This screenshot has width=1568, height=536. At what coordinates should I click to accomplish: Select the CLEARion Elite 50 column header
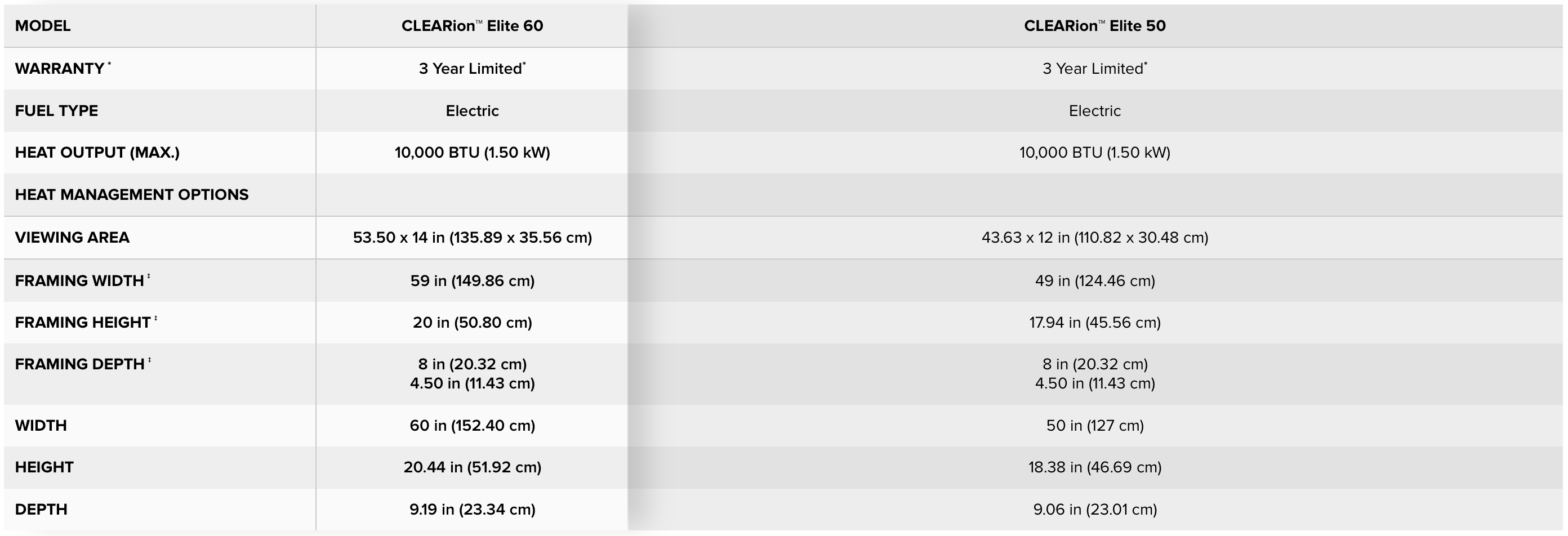pos(1094,25)
